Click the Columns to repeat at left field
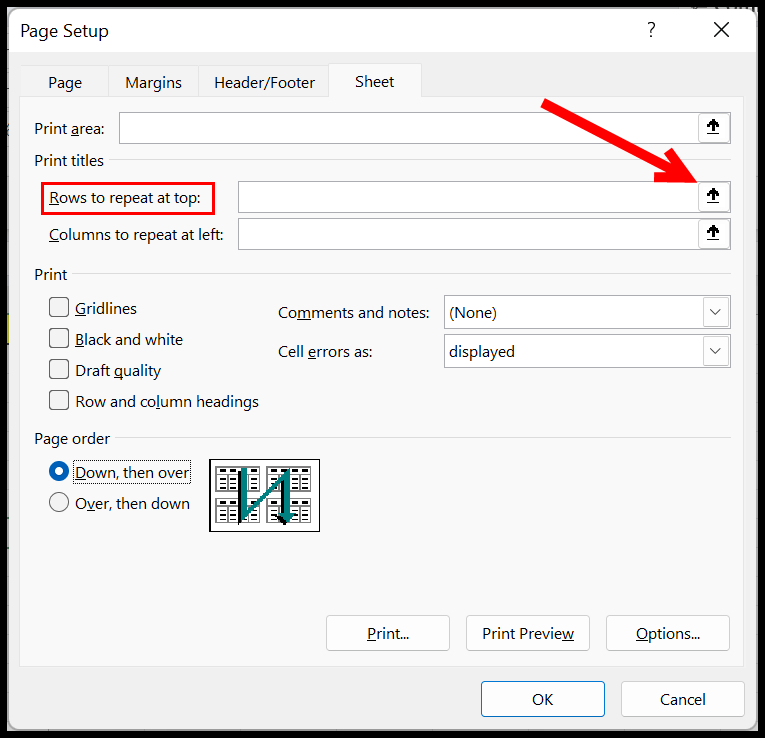765x738 pixels. [468, 234]
